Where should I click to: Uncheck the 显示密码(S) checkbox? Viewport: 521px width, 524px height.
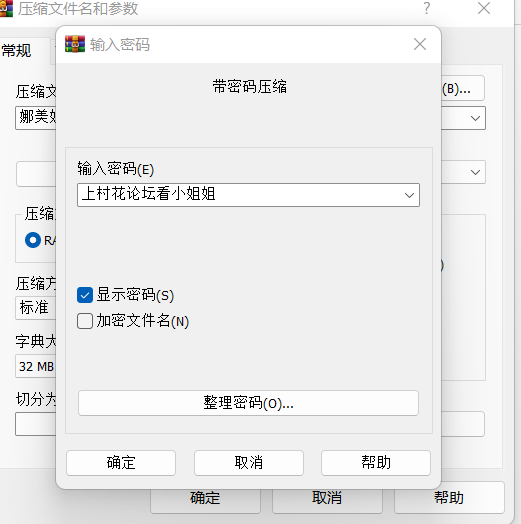(x=85, y=295)
